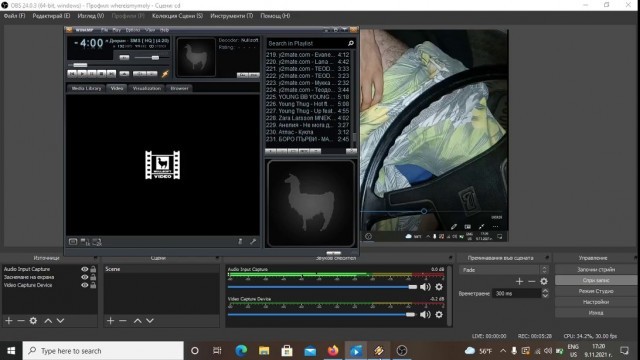Viewport: 640px width, 360px height.
Task: Mute Video Capture Device in the mixer
Action: [x=425, y=314]
